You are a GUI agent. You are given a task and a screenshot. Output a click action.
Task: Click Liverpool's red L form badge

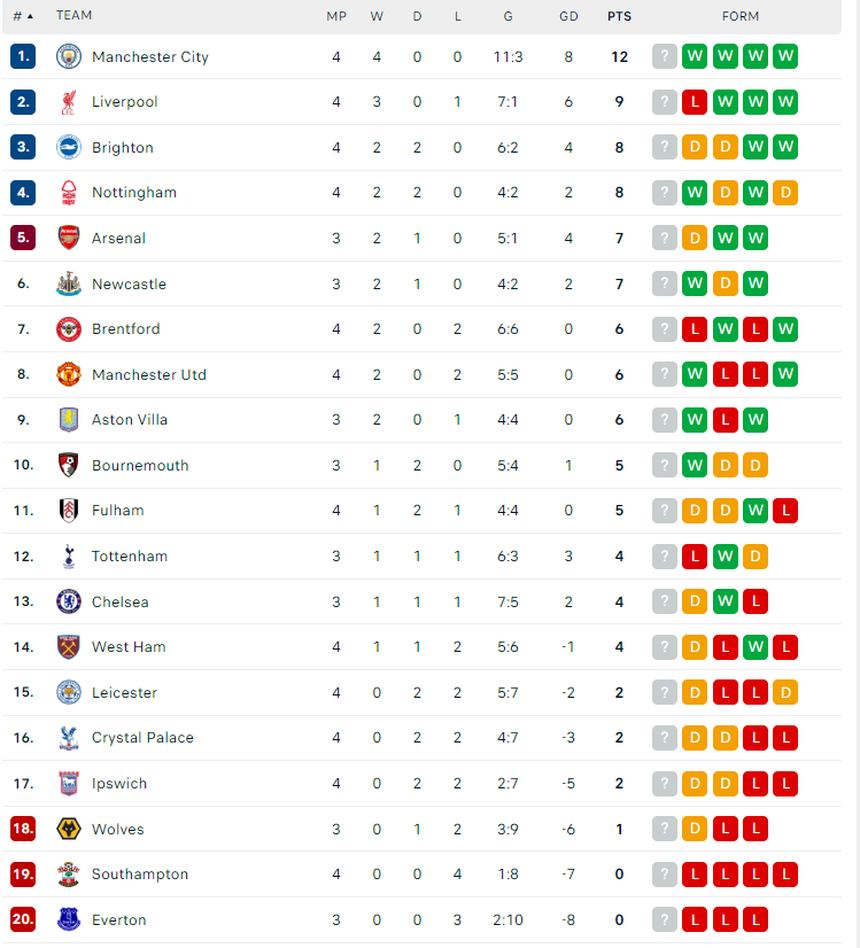[x=694, y=102]
